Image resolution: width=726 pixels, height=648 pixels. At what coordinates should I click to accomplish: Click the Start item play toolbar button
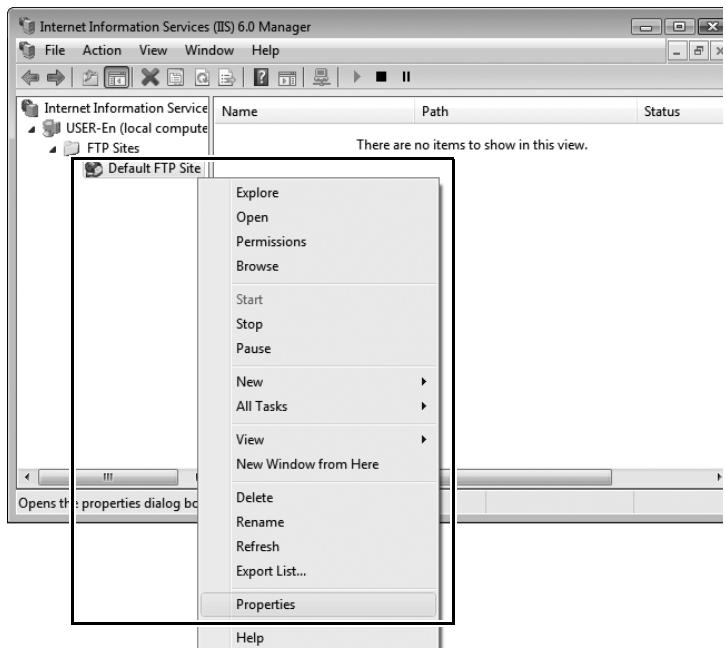click(357, 76)
